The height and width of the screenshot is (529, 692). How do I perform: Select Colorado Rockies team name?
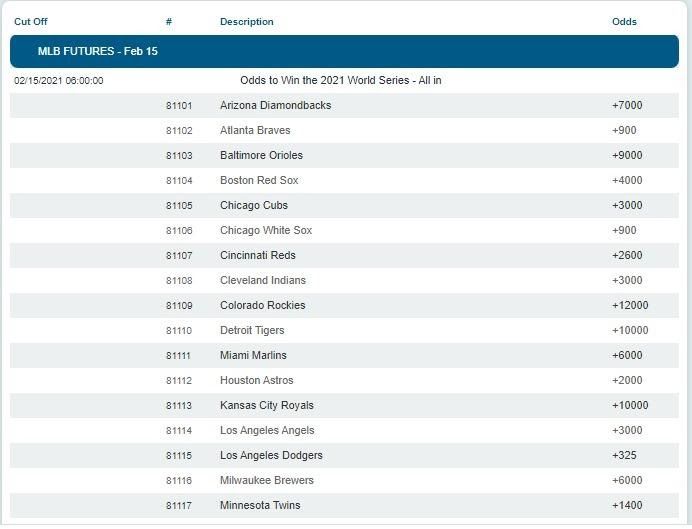tap(263, 305)
